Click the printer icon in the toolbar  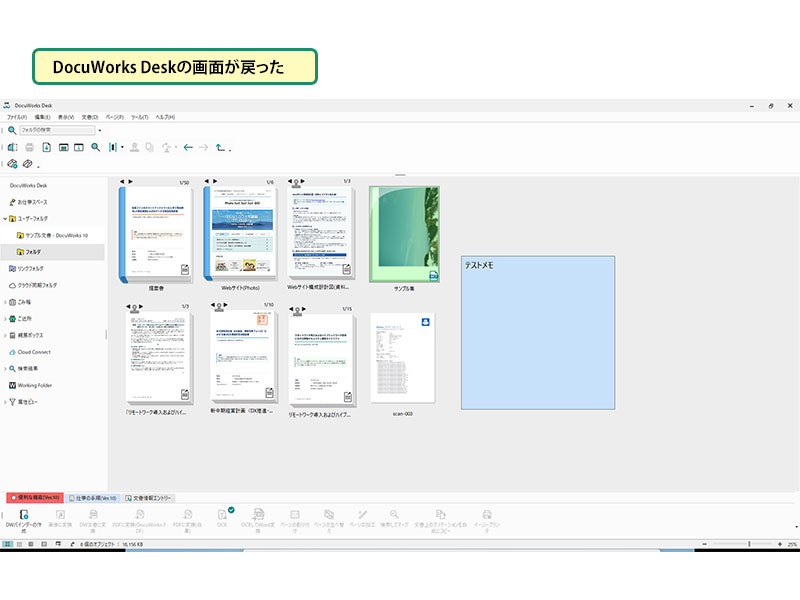click(x=30, y=147)
